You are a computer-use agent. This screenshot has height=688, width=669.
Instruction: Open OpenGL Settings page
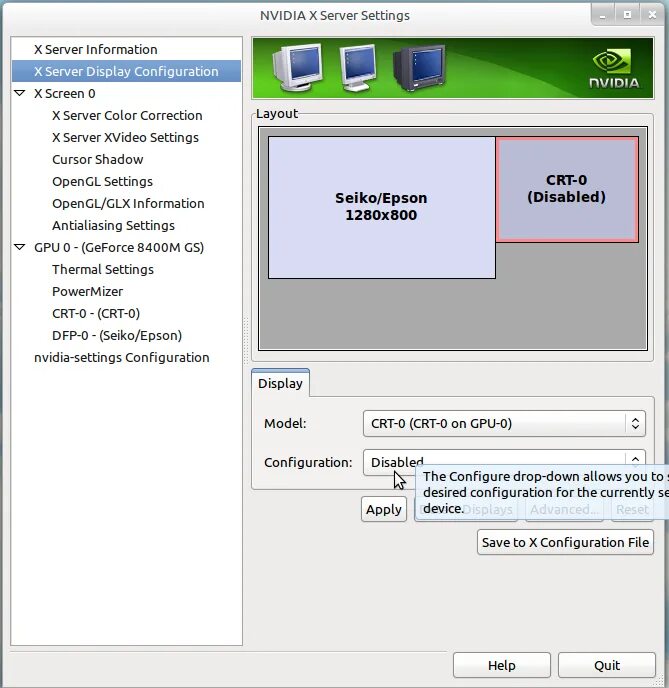pos(102,182)
